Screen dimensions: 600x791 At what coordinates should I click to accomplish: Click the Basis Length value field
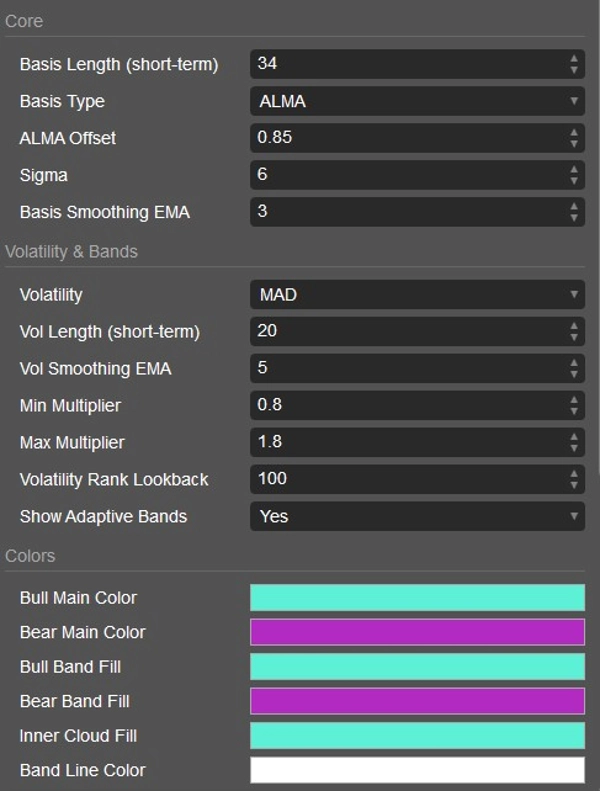click(x=405, y=64)
